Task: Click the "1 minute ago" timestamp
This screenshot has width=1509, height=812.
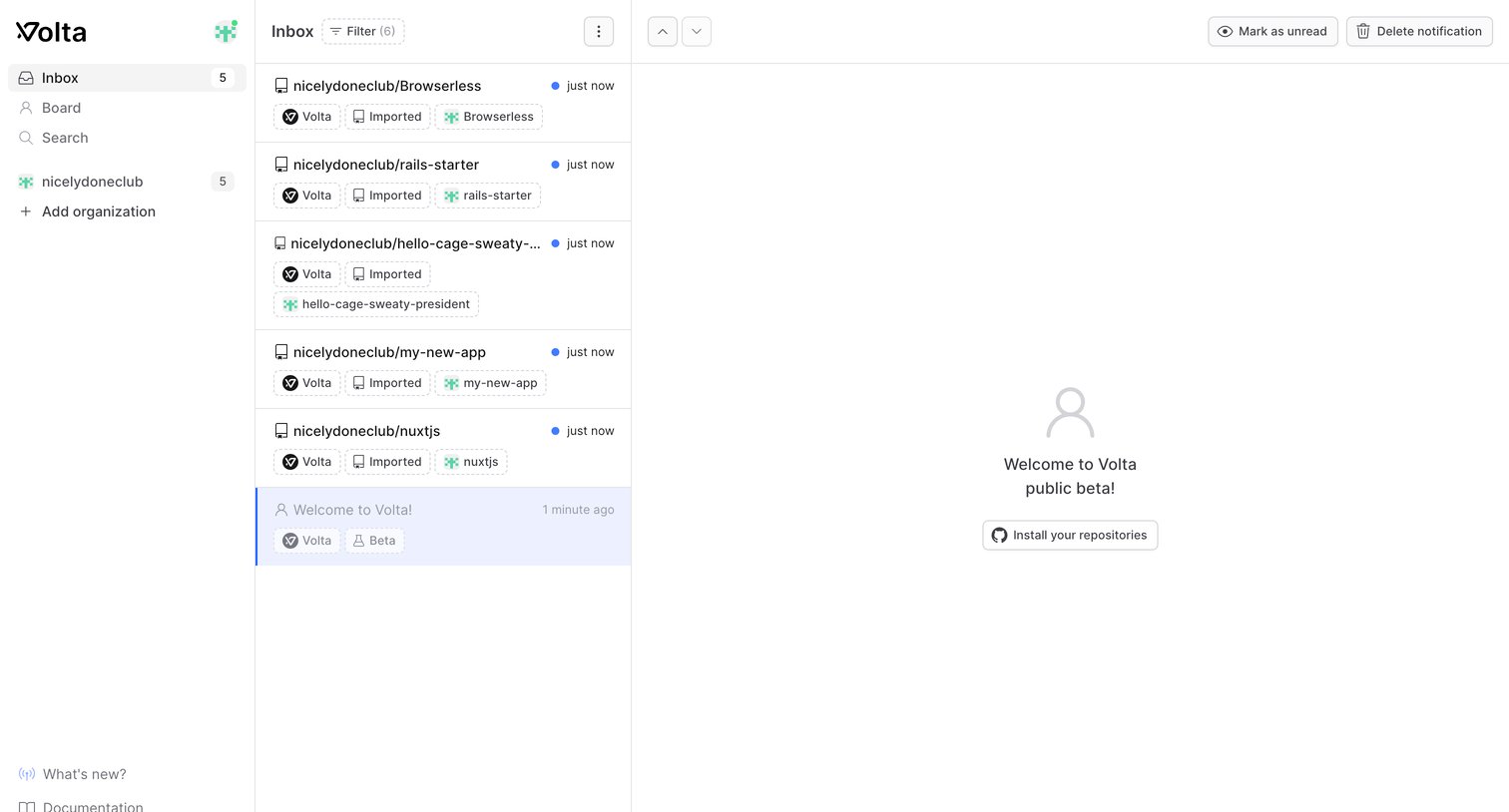Action: point(578,510)
